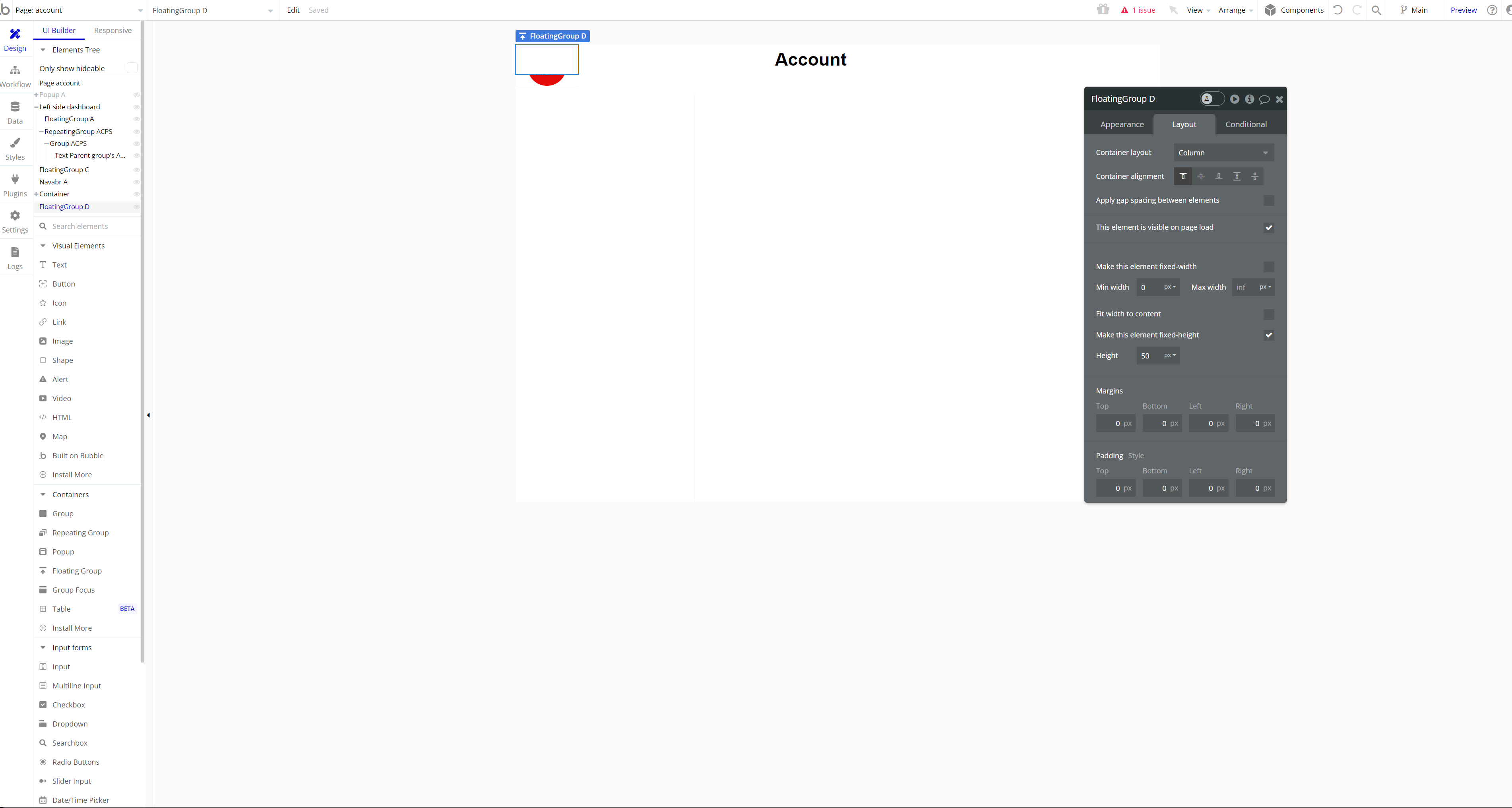Open the info icon in FloatingGroup D panel
The width and height of the screenshot is (1512, 808).
click(1249, 99)
